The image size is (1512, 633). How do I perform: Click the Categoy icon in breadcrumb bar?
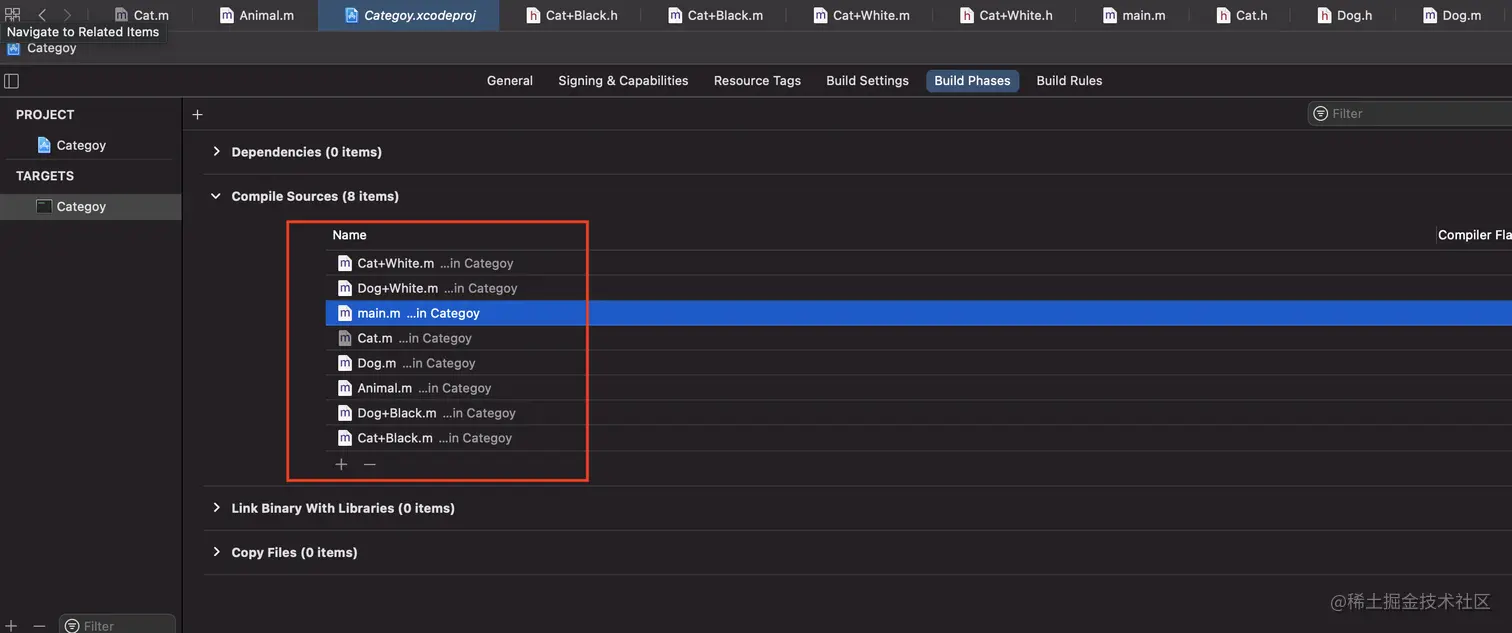[x=13, y=48]
